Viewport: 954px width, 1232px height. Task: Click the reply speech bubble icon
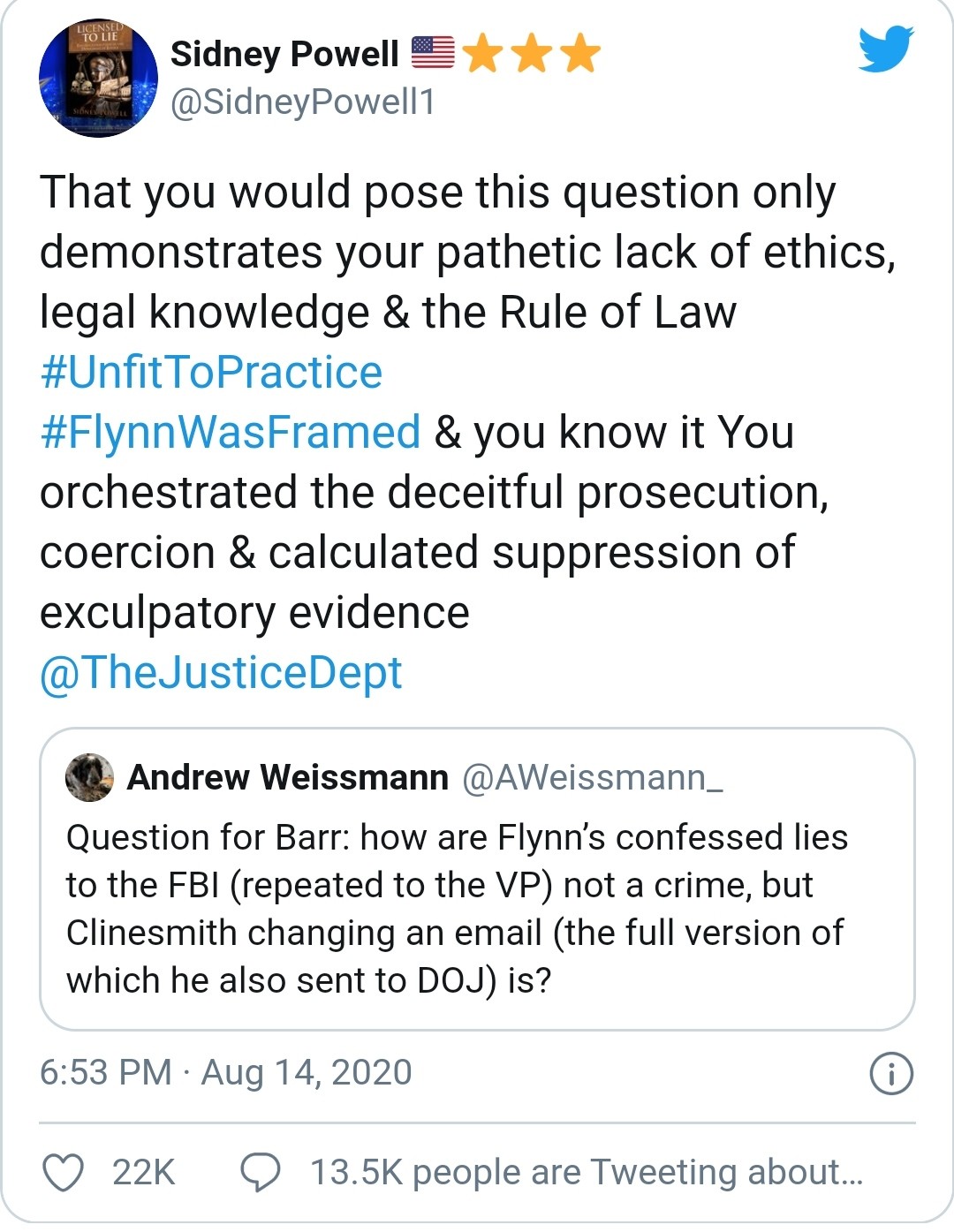(261, 1172)
